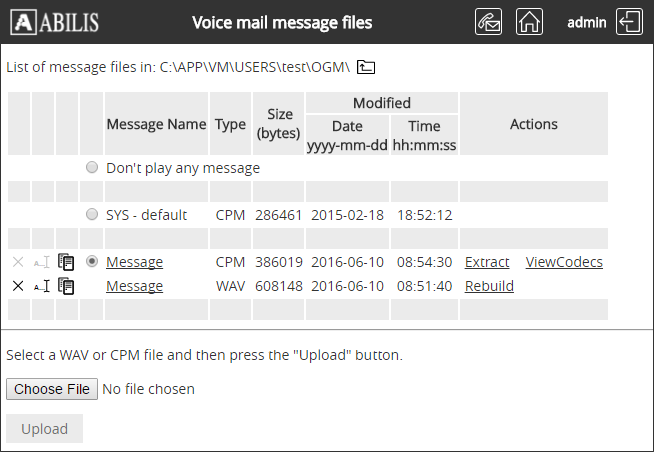The width and height of the screenshot is (654, 452).
Task: Copy the CPM Message file
Action: coord(67,262)
